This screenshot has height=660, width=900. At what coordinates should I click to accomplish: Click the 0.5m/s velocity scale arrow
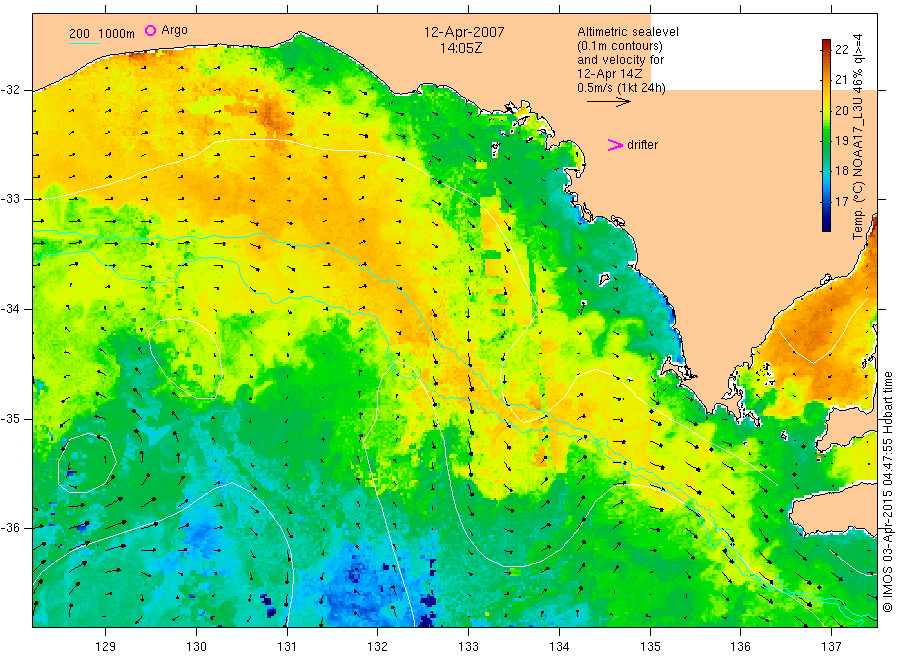pos(609,102)
